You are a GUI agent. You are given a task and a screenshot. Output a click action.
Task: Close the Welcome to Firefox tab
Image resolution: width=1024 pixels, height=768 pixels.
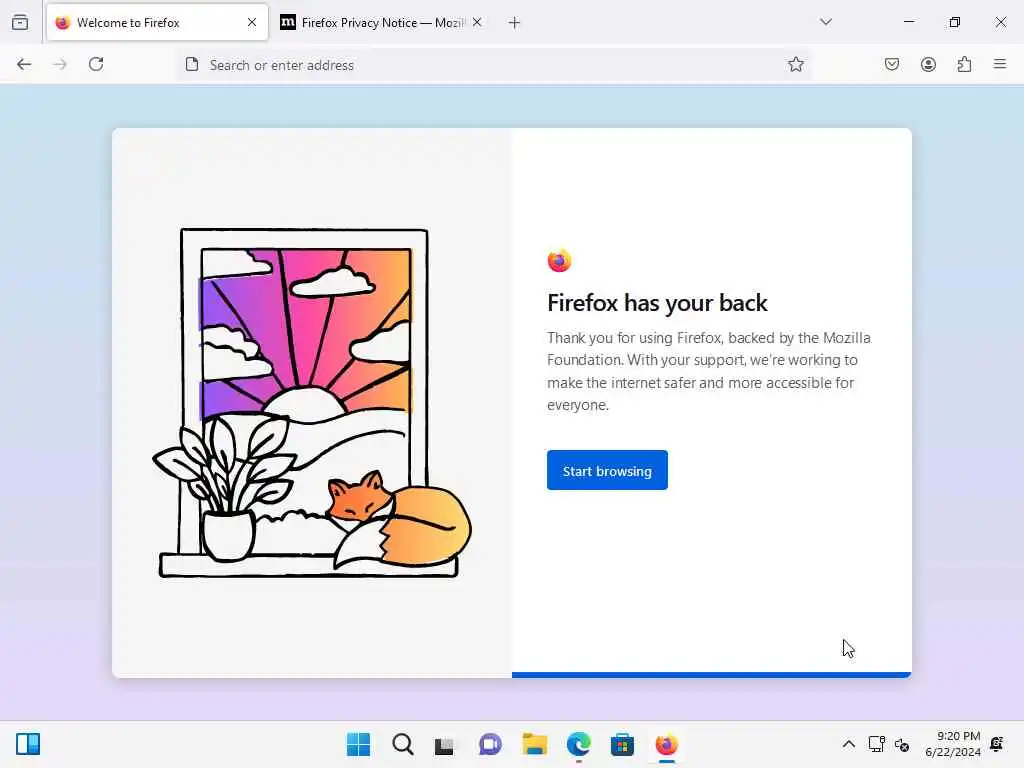(252, 23)
